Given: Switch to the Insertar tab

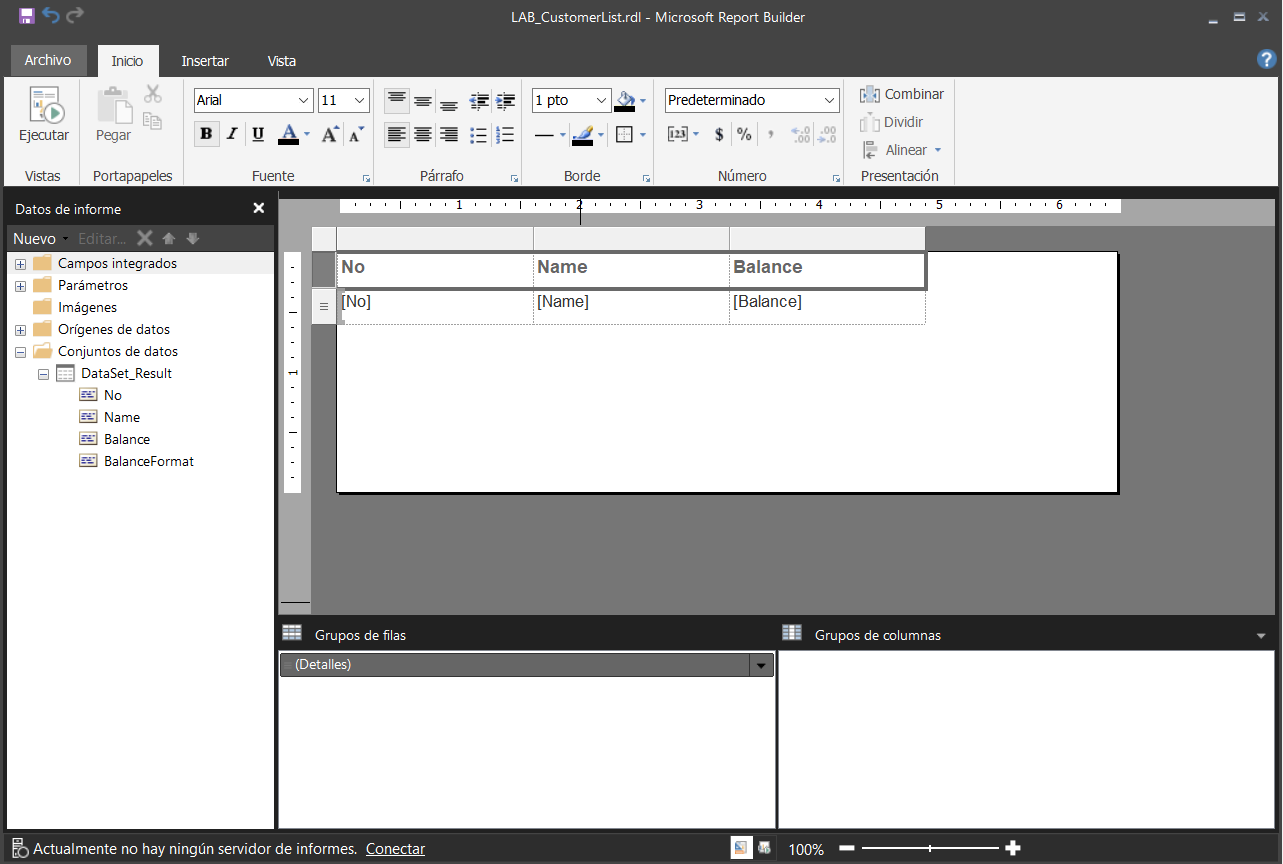Looking at the screenshot, I should tap(205, 61).
